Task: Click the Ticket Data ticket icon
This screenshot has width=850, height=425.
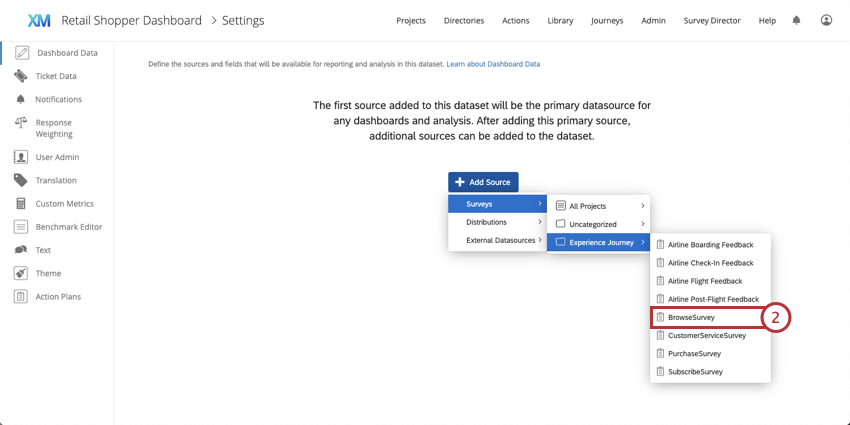Action: pos(21,76)
